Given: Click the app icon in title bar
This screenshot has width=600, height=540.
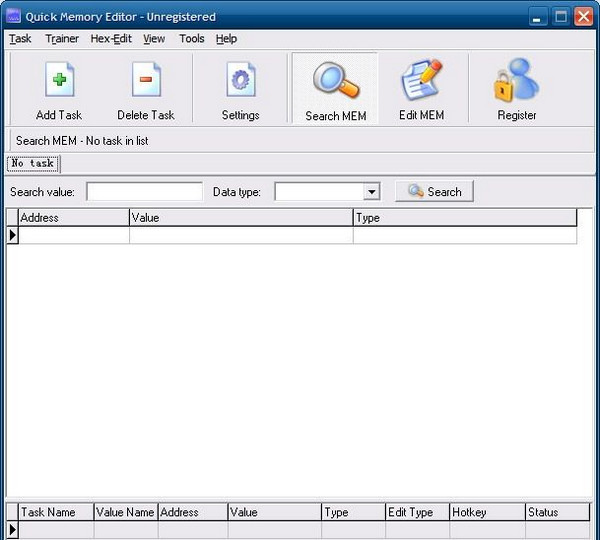Looking at the screenshot, I should point(14,16).
